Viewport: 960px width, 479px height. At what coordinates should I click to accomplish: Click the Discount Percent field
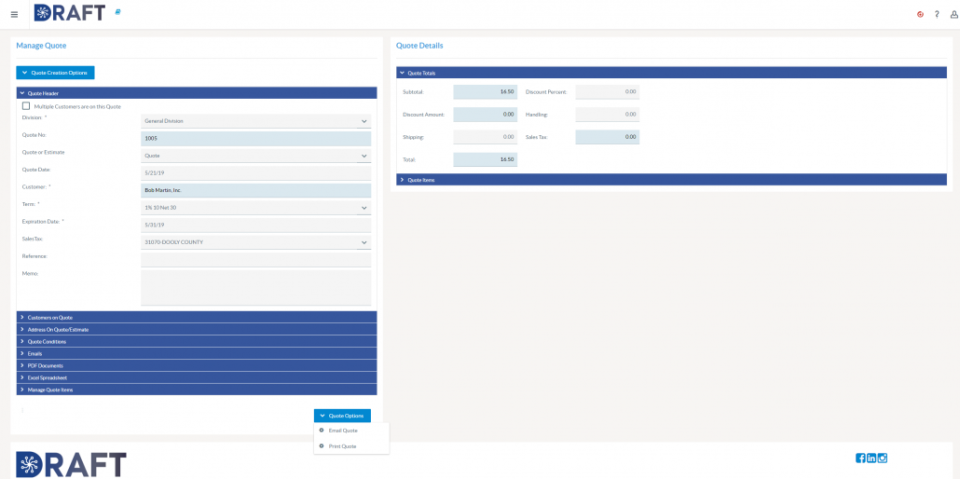point(607,92)
